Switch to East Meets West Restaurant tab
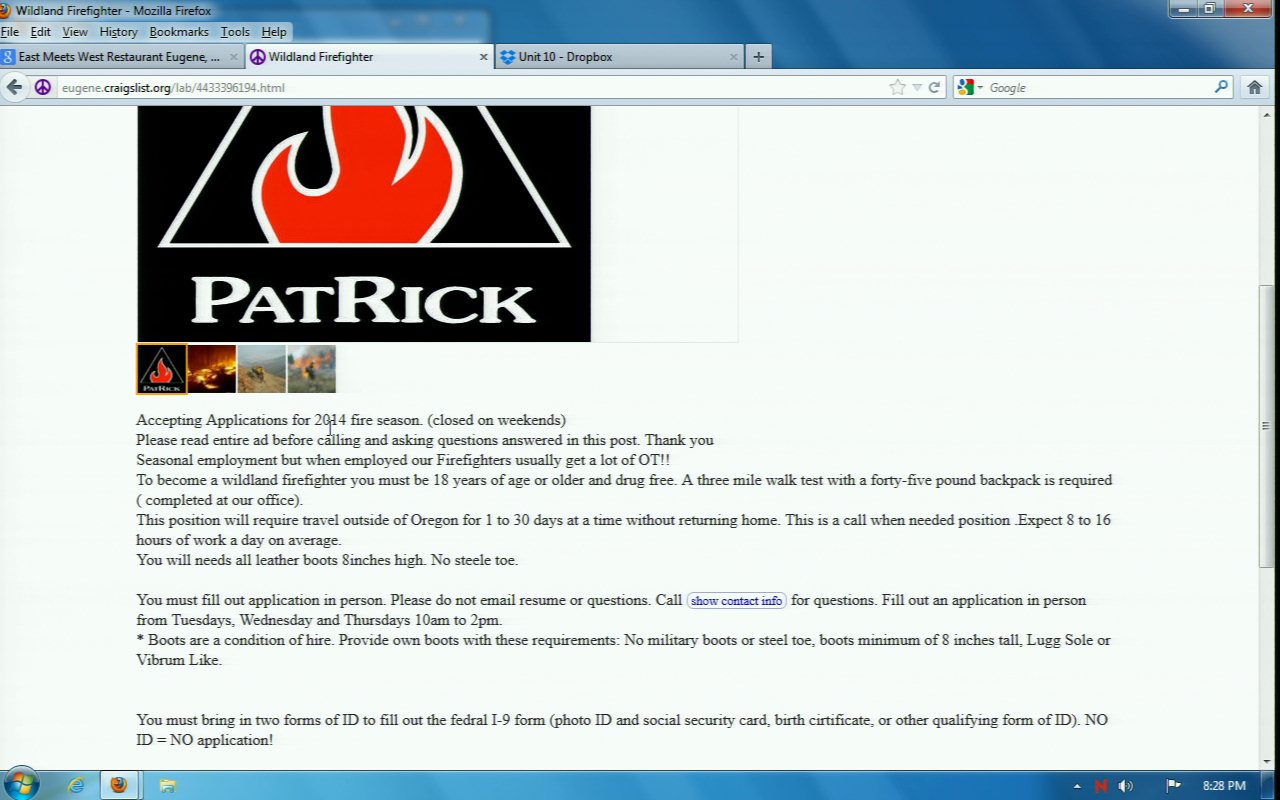This screenshot has height=800, width=1280. click(115, 57)
